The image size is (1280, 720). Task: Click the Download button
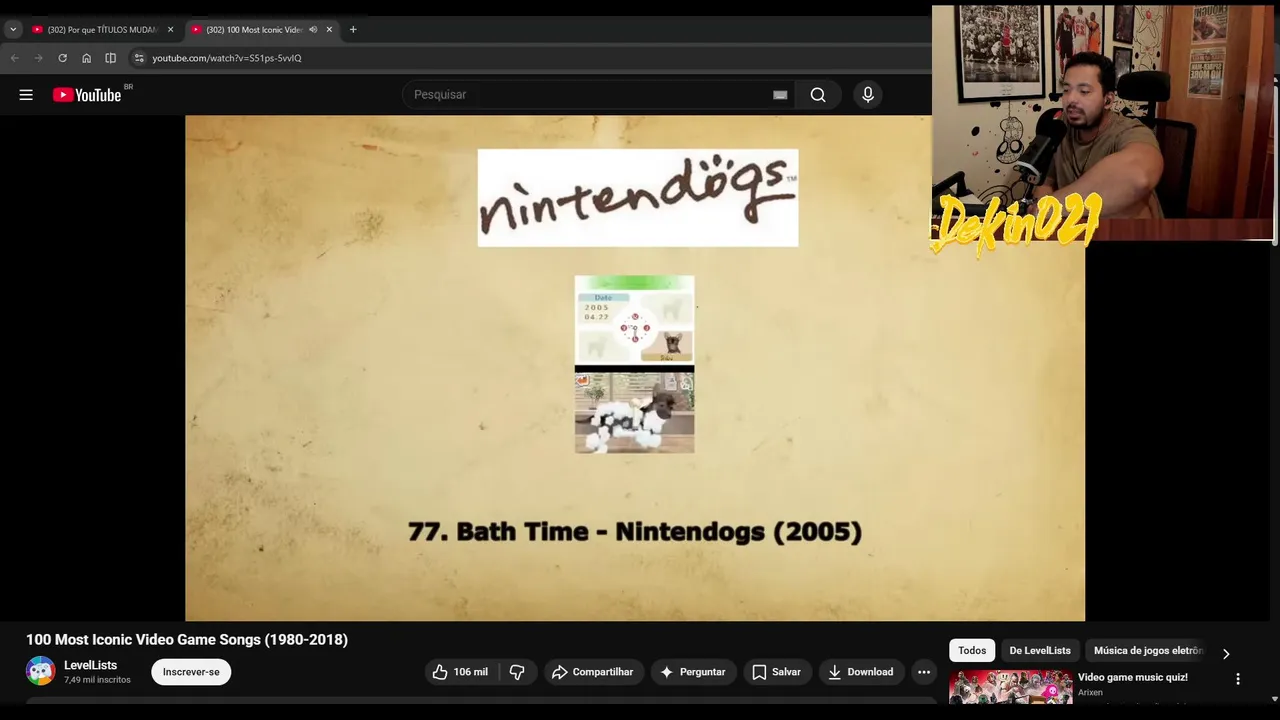861,672
